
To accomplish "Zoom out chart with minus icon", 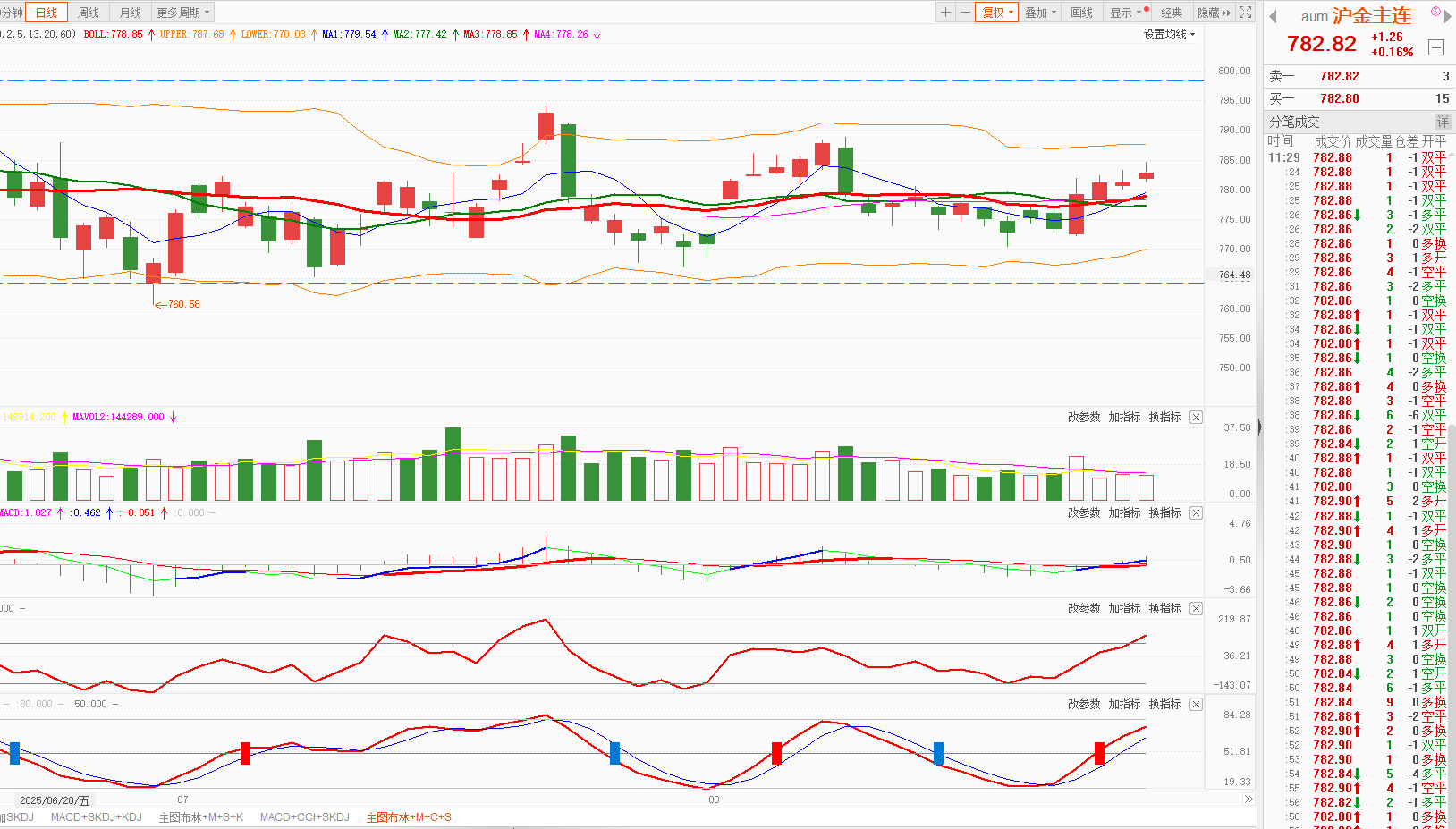I will coord(965,13).
